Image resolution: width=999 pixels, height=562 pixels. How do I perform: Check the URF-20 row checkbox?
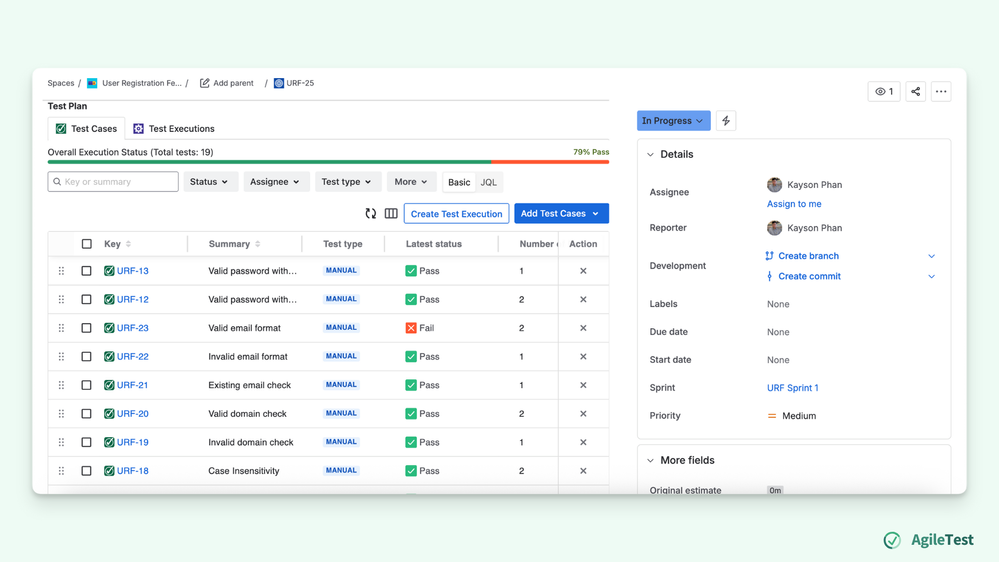pyautogui.click(x=87, y=414)
